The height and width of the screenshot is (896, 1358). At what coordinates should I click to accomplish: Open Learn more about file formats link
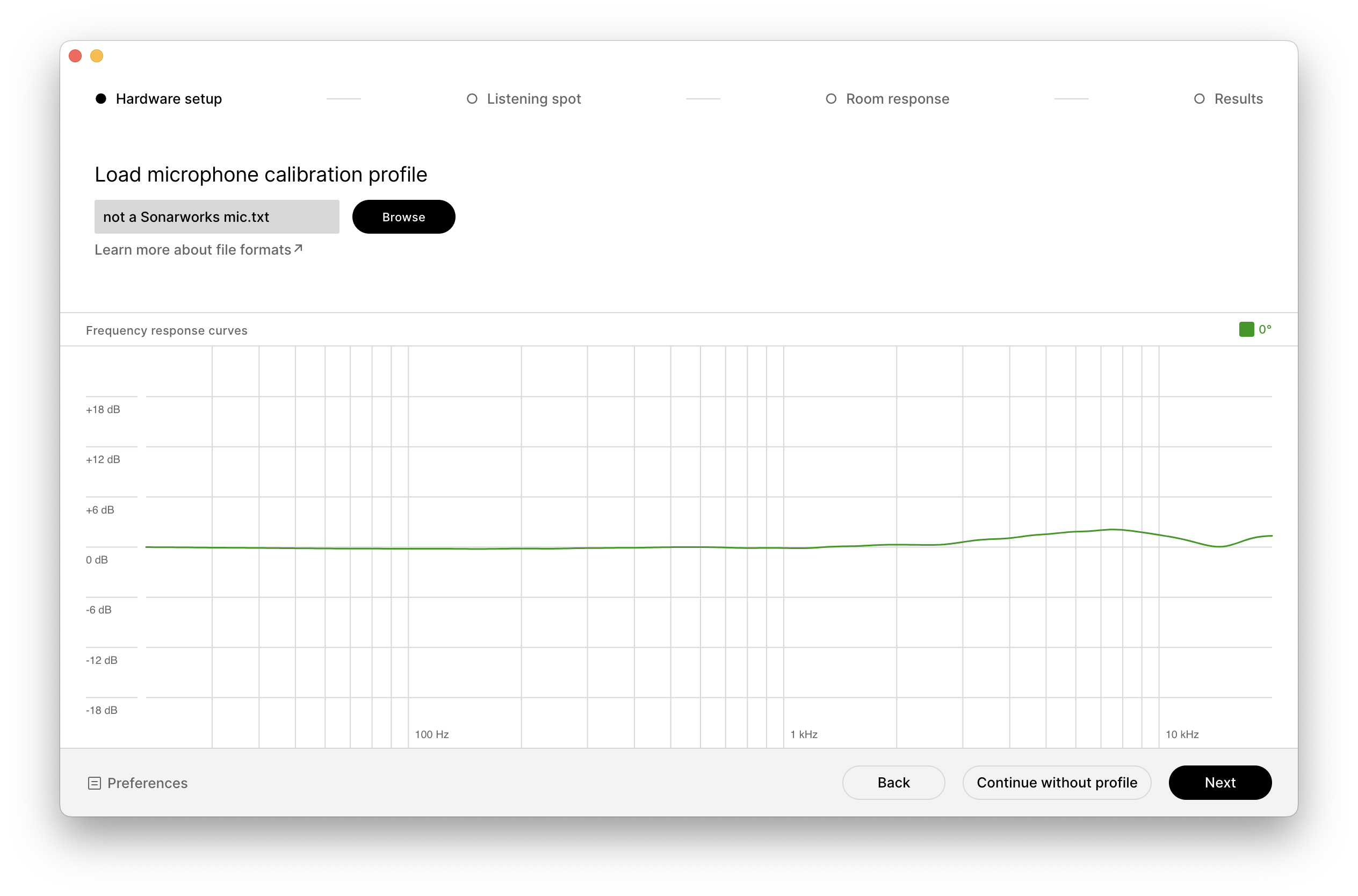[x=192, y=250]
